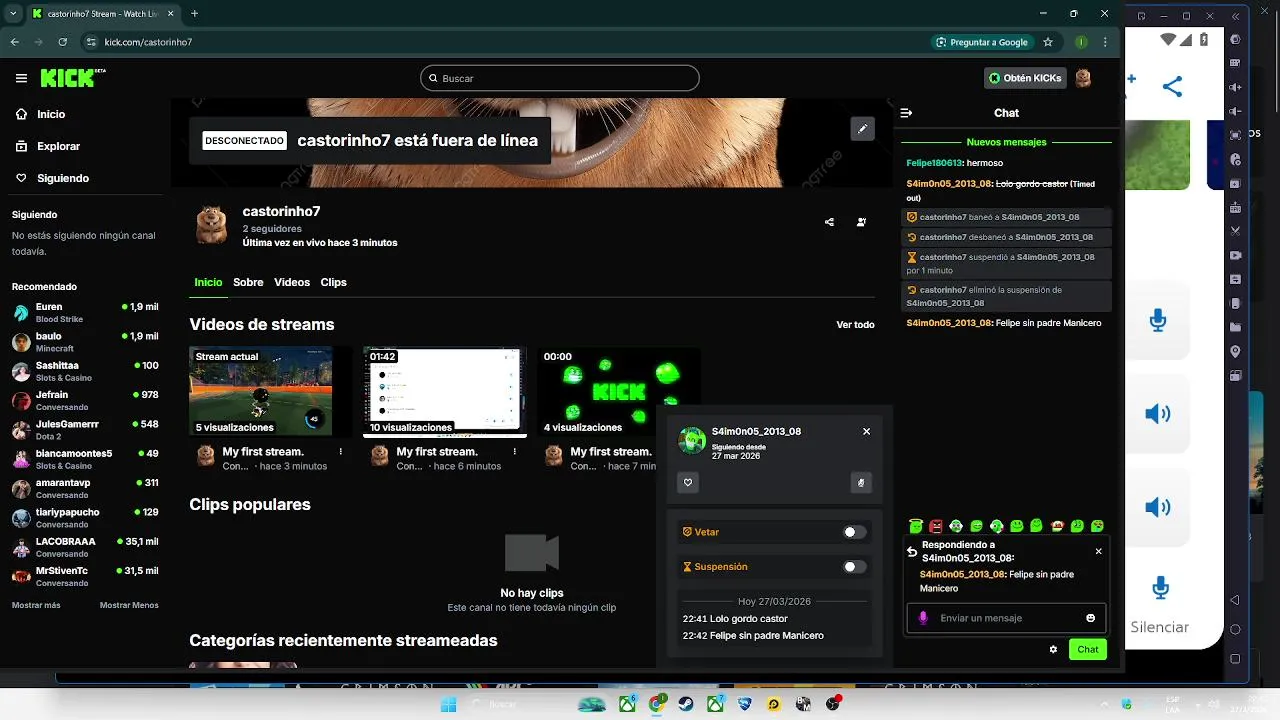
Task: Click Preguntar a Google button
Action: pos(981,42)
